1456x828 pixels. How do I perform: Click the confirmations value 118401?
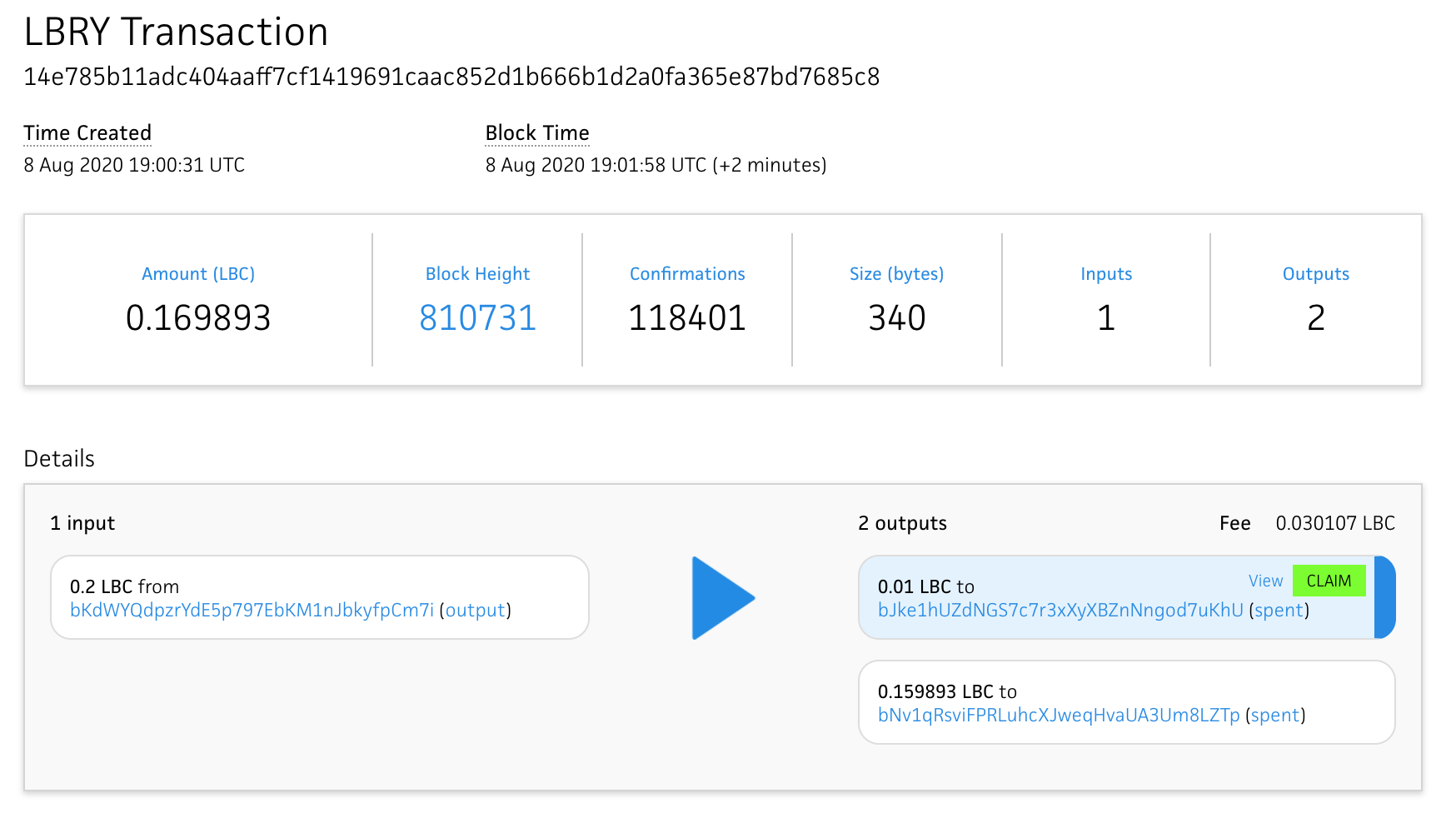click(x=687, y=317)
